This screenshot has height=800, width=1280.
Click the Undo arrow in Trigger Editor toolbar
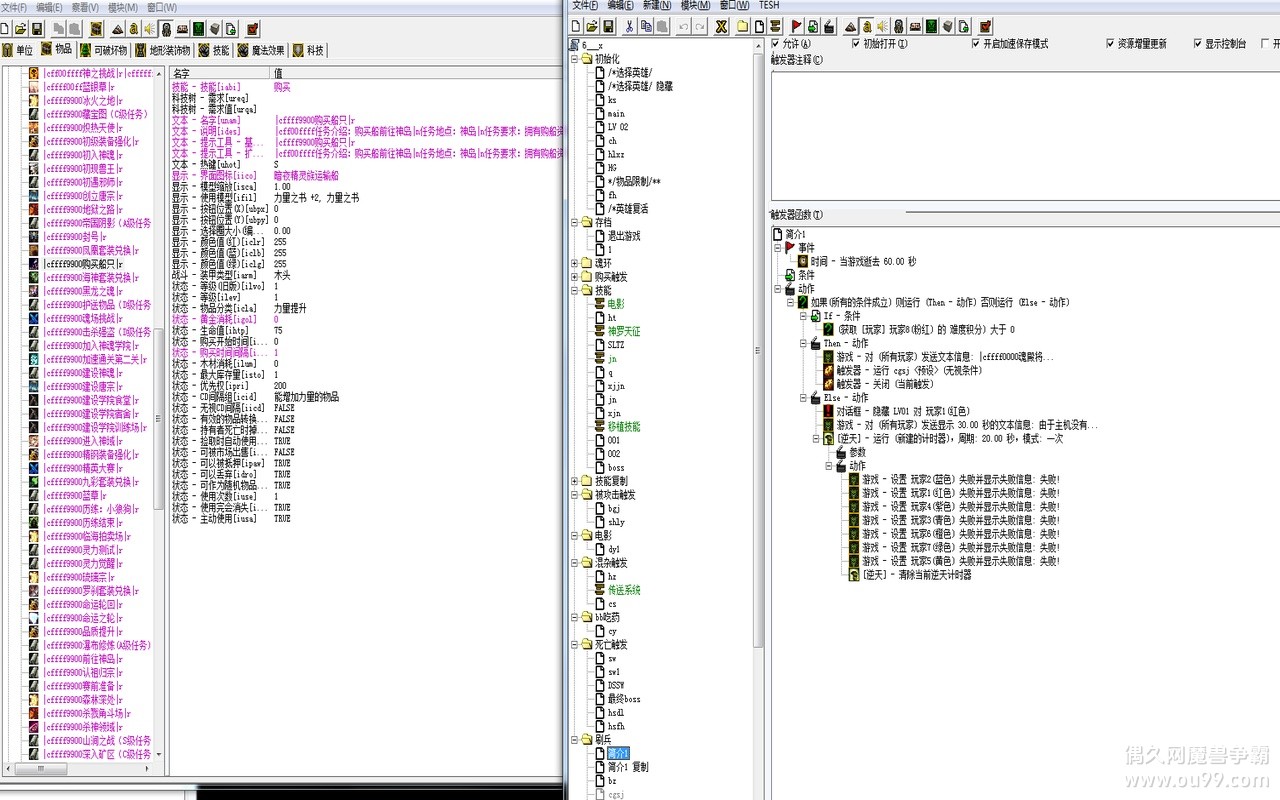[684, 27]
